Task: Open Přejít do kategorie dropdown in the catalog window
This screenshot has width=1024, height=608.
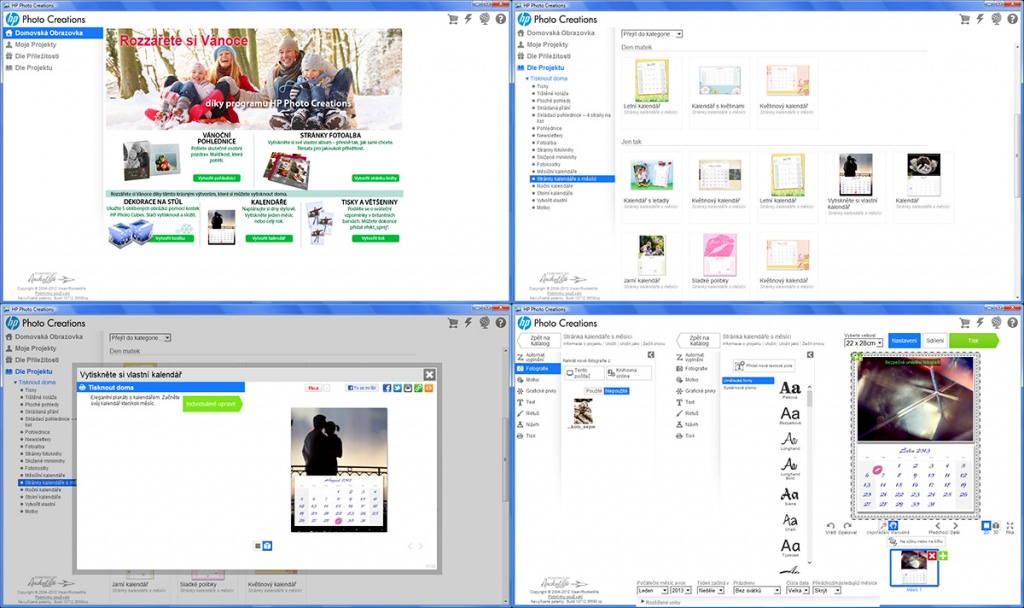Action: (652, 34)
